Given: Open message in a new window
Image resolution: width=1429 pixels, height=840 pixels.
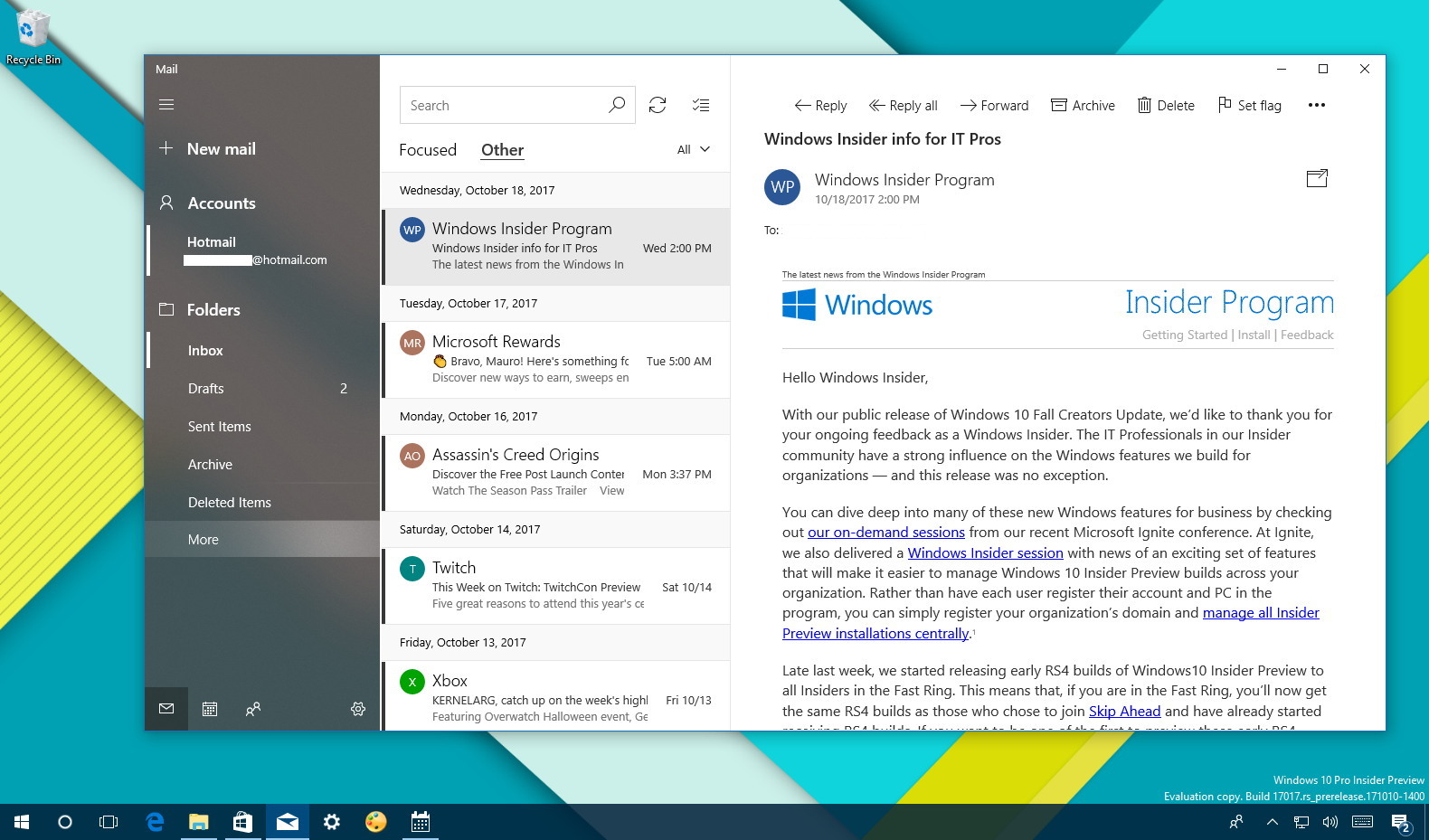Looking at the screenshot, I should click(1317, 178).
